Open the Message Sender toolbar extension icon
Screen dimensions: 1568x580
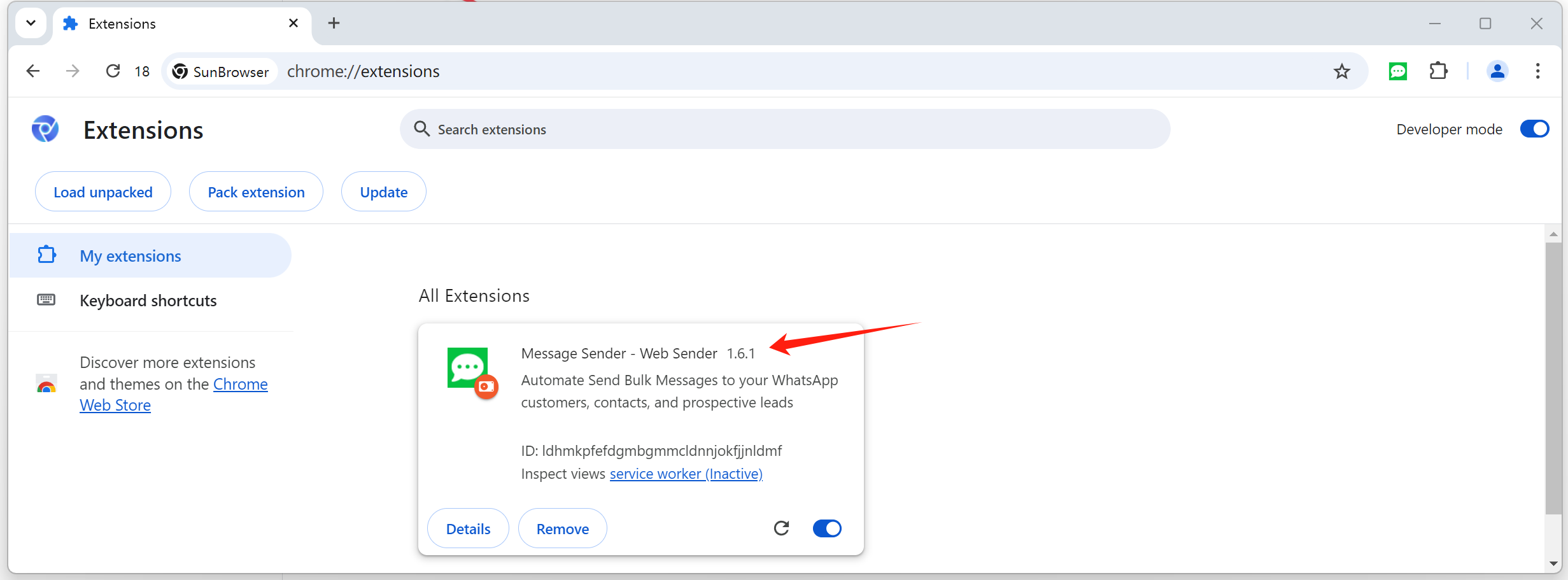pyautogui.click(x=1397, y=71)
